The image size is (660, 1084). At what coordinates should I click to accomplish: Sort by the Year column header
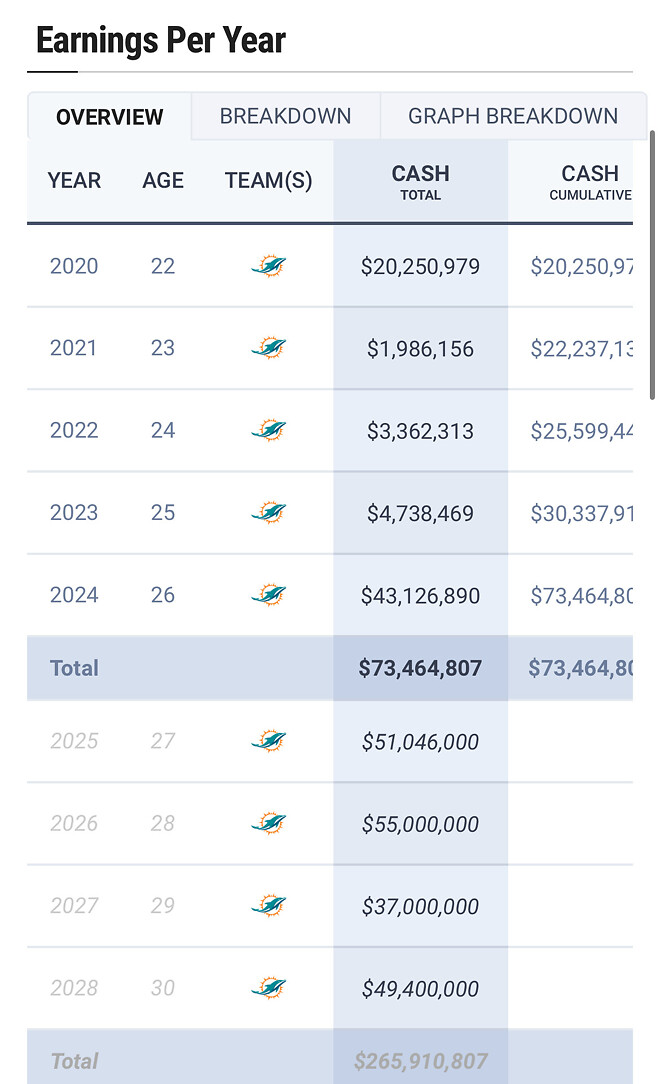coord(74,181)
